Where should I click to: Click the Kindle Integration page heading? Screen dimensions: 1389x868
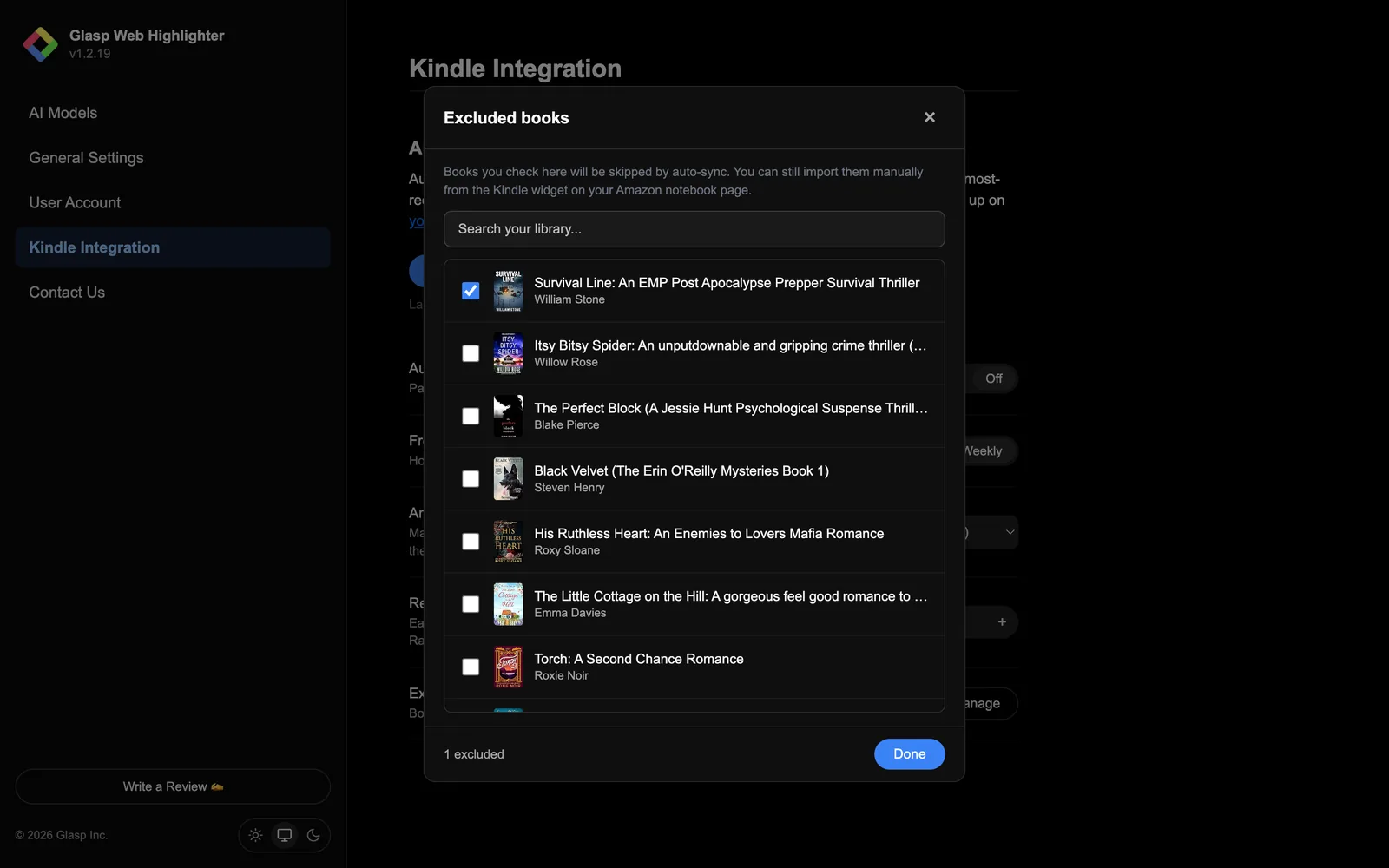(x=516, y=69)
